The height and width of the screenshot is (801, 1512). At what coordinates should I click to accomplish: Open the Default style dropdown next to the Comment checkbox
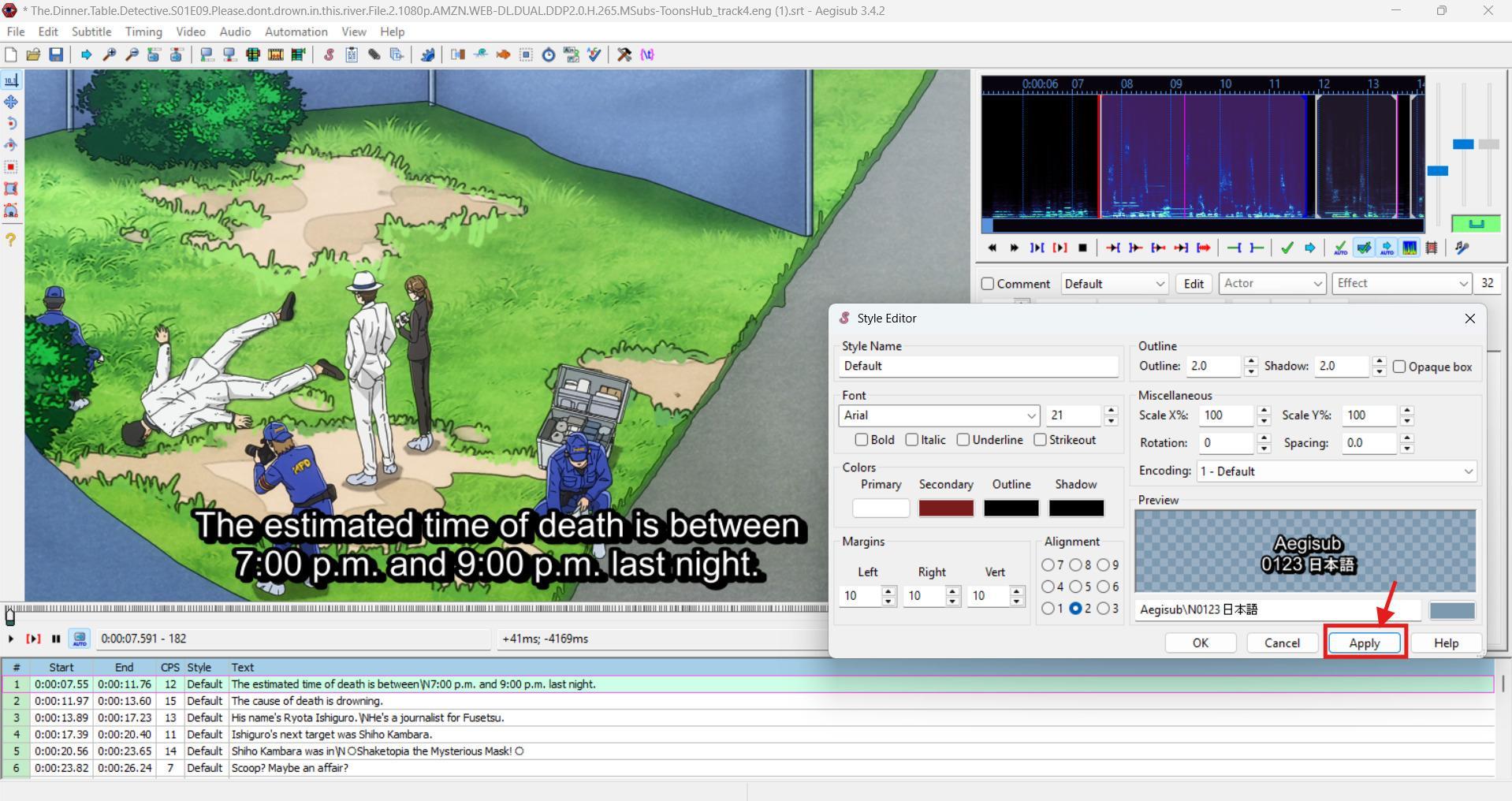click(x=1114, y=284)
